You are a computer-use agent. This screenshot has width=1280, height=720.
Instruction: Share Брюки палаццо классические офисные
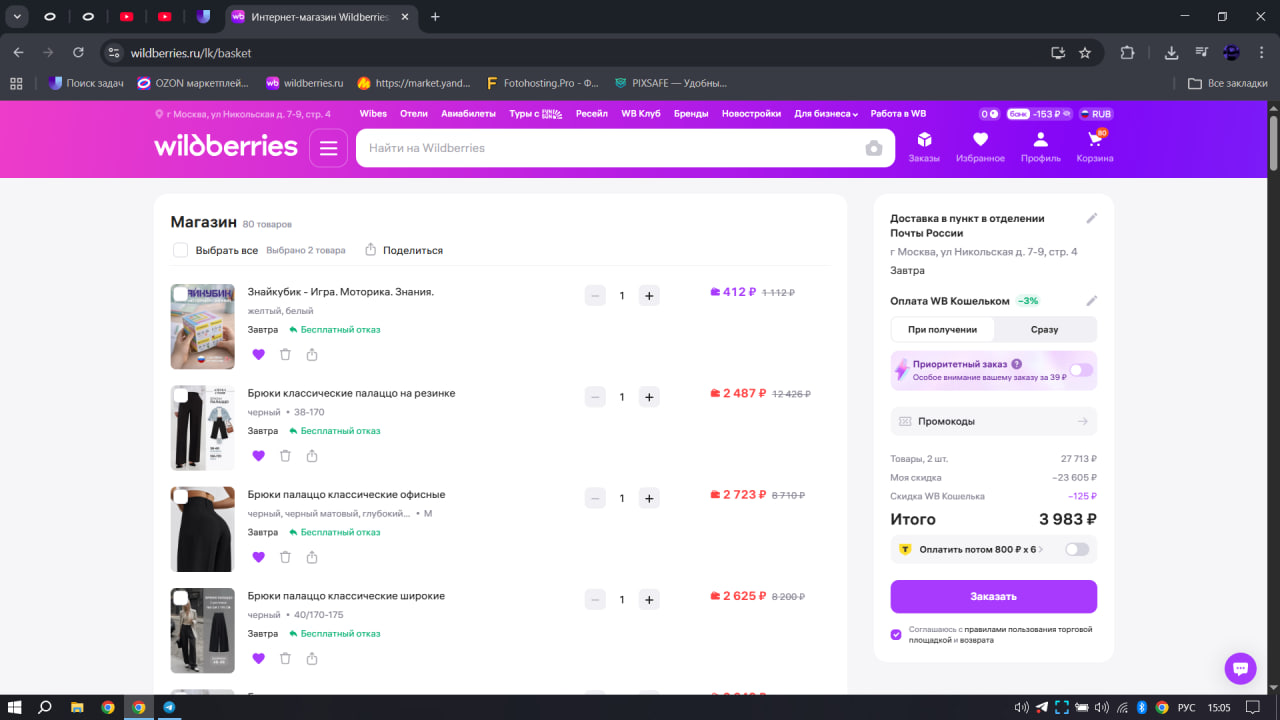pos(312,557)
